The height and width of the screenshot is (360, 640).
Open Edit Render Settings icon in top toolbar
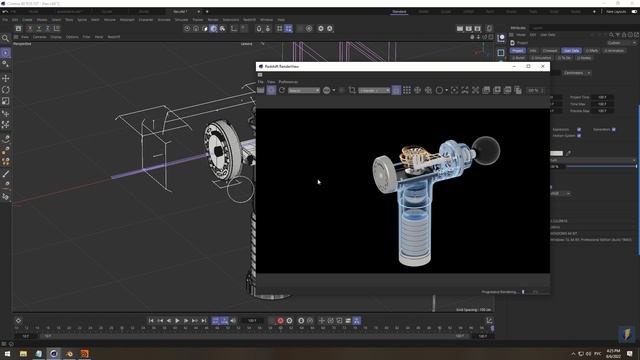tap(478, 29)
